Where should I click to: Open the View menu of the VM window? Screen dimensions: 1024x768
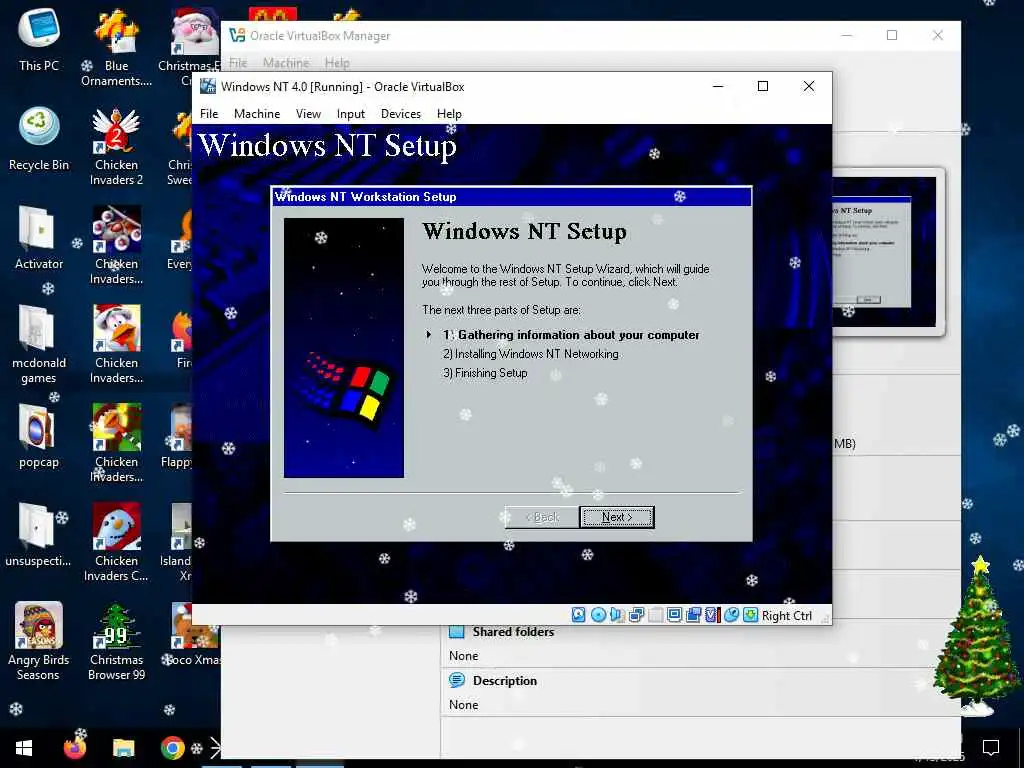[308, 114]
